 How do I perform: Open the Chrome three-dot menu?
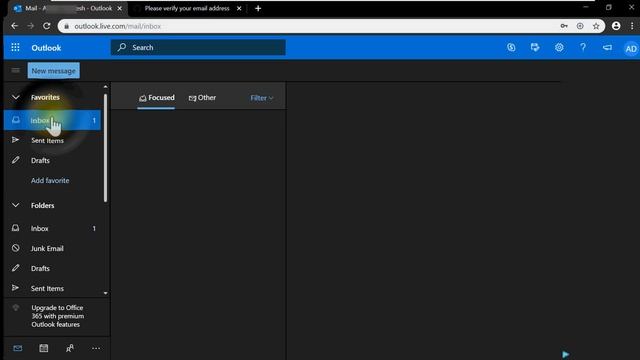point(632,26)
